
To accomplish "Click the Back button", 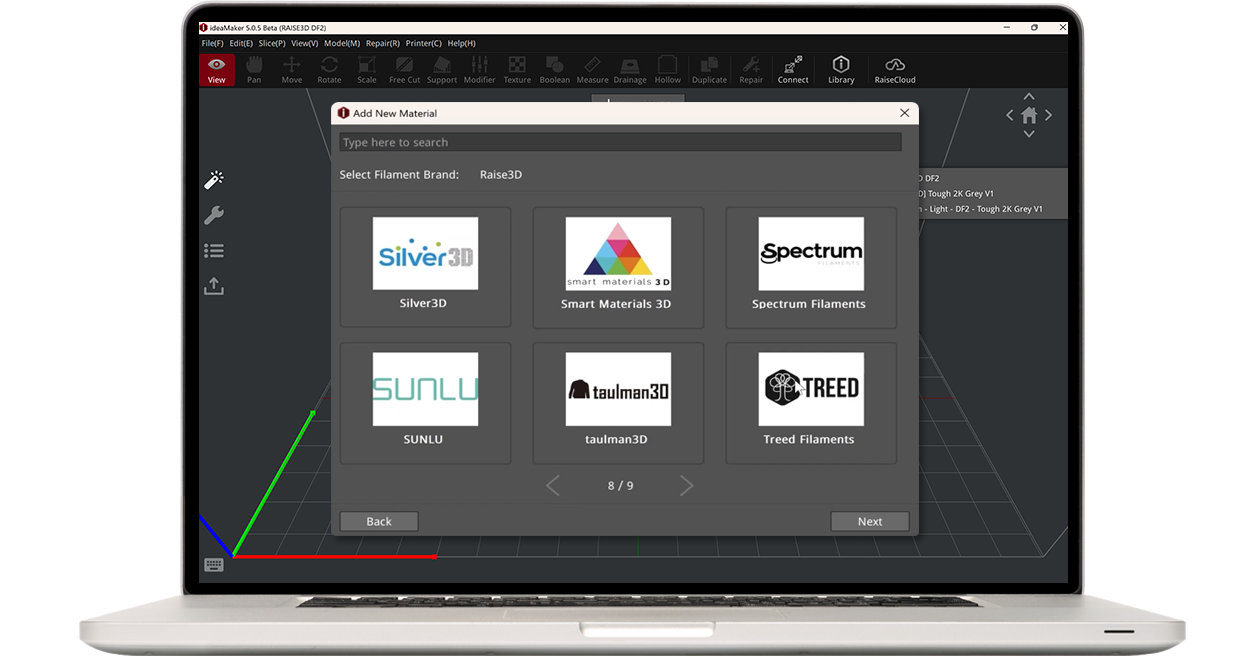I will 378,521.
